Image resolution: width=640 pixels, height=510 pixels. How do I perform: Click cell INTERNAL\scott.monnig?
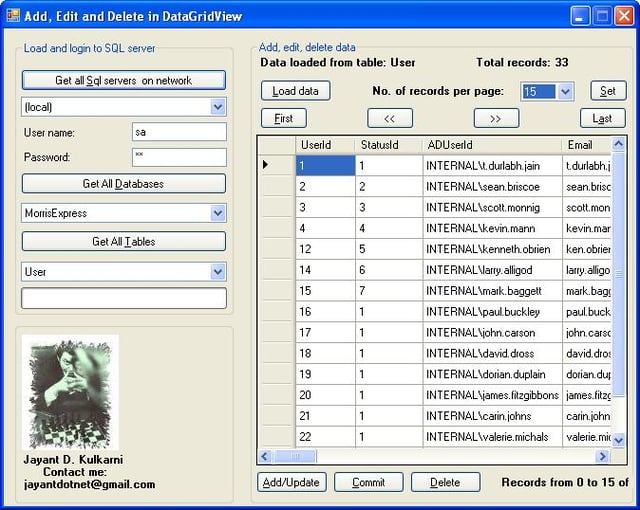[492, 207]
